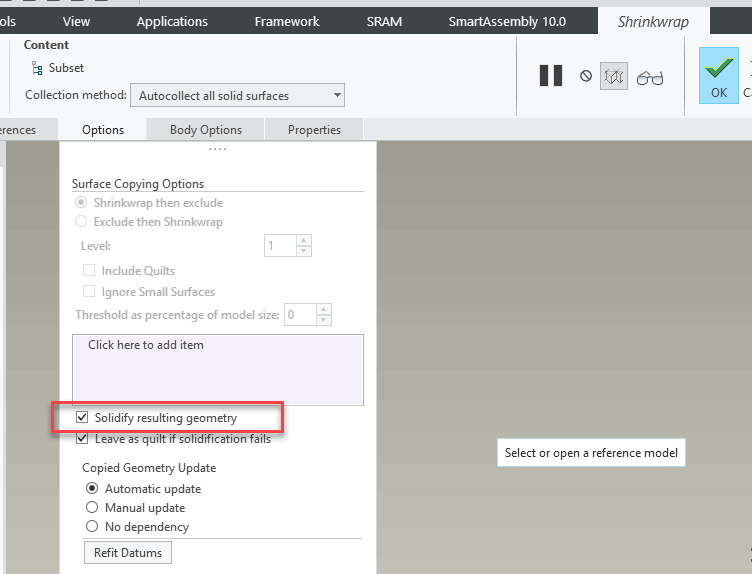This screenshot has width=752, height=574.
Task: Open the Applications ribbon tab
Action: coord(172,22)
